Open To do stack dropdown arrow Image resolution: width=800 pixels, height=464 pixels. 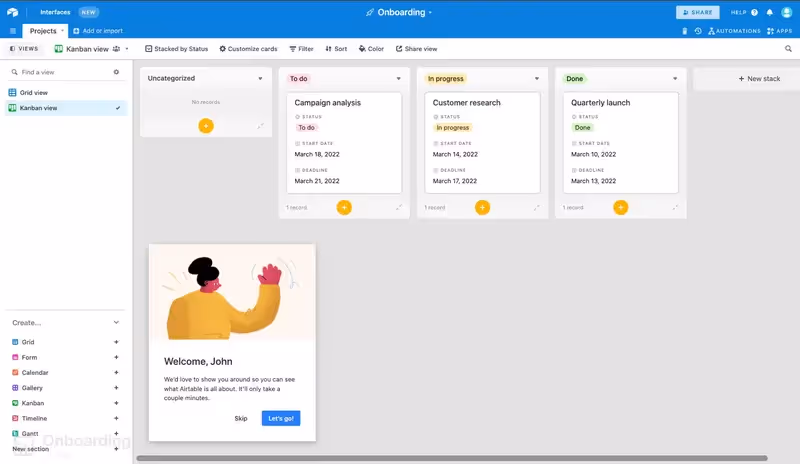tap(398, 79)
